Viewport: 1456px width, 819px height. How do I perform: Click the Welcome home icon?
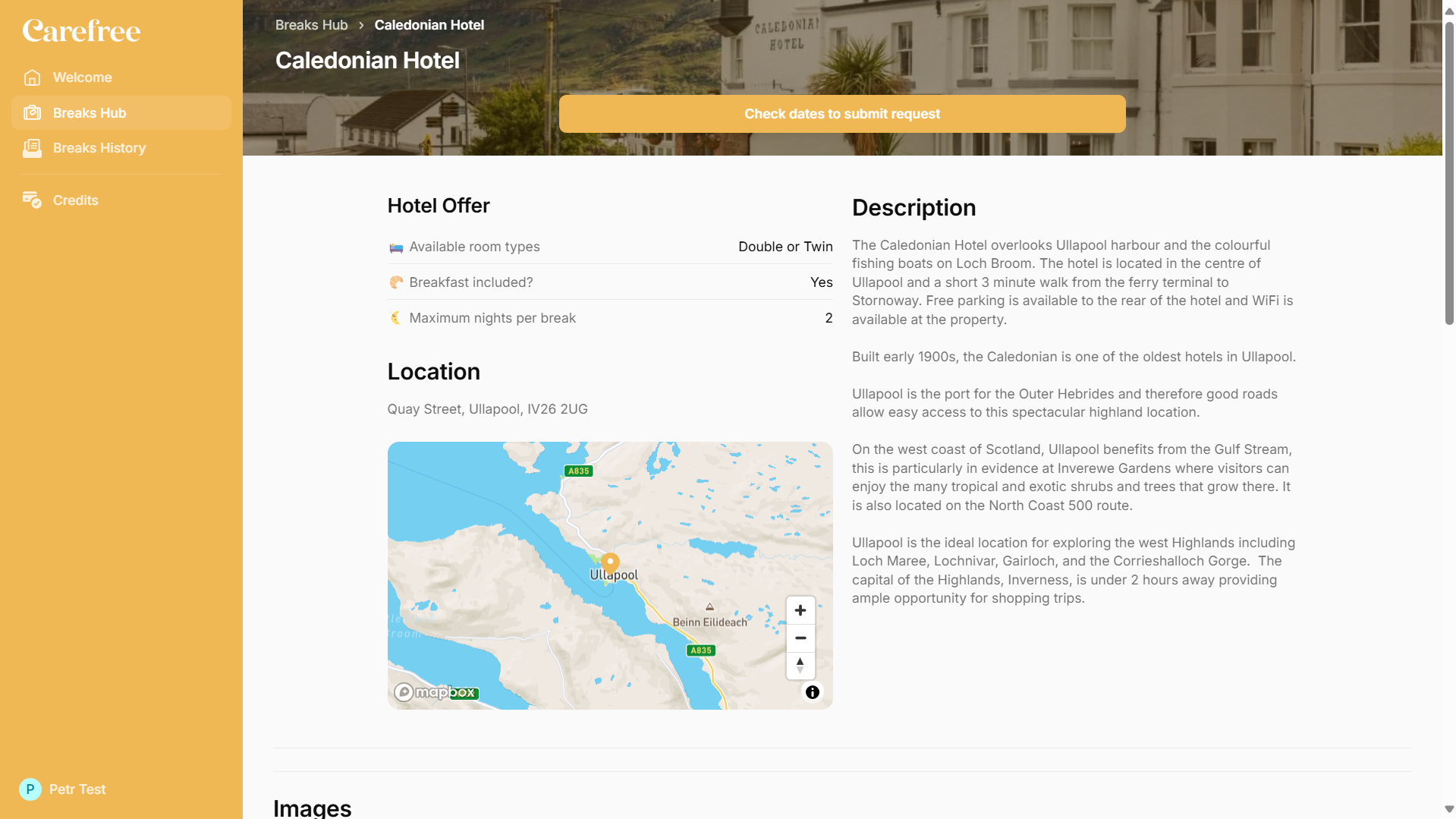(32, 77)
